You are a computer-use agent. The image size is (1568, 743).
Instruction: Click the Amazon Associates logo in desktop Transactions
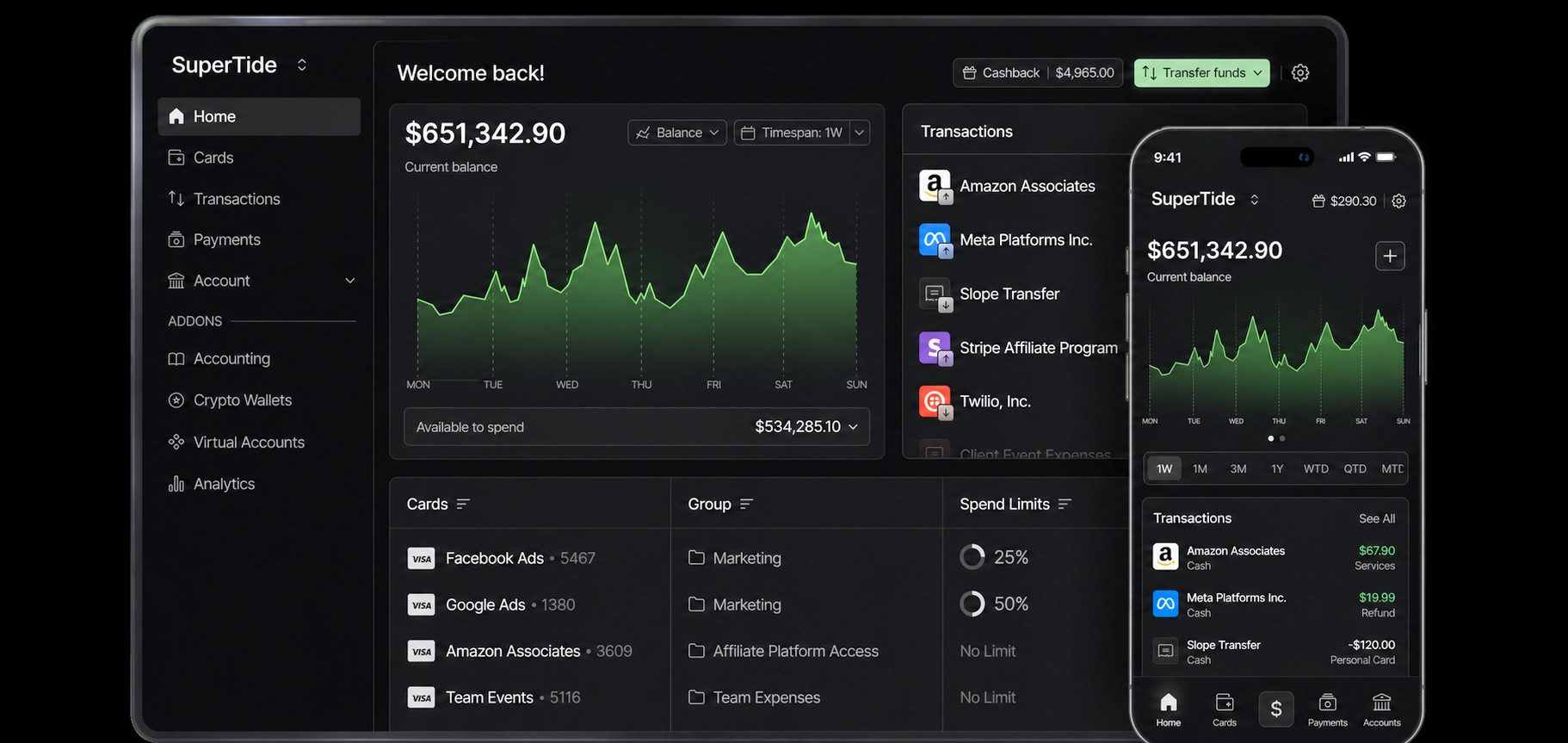coord(935,186)
